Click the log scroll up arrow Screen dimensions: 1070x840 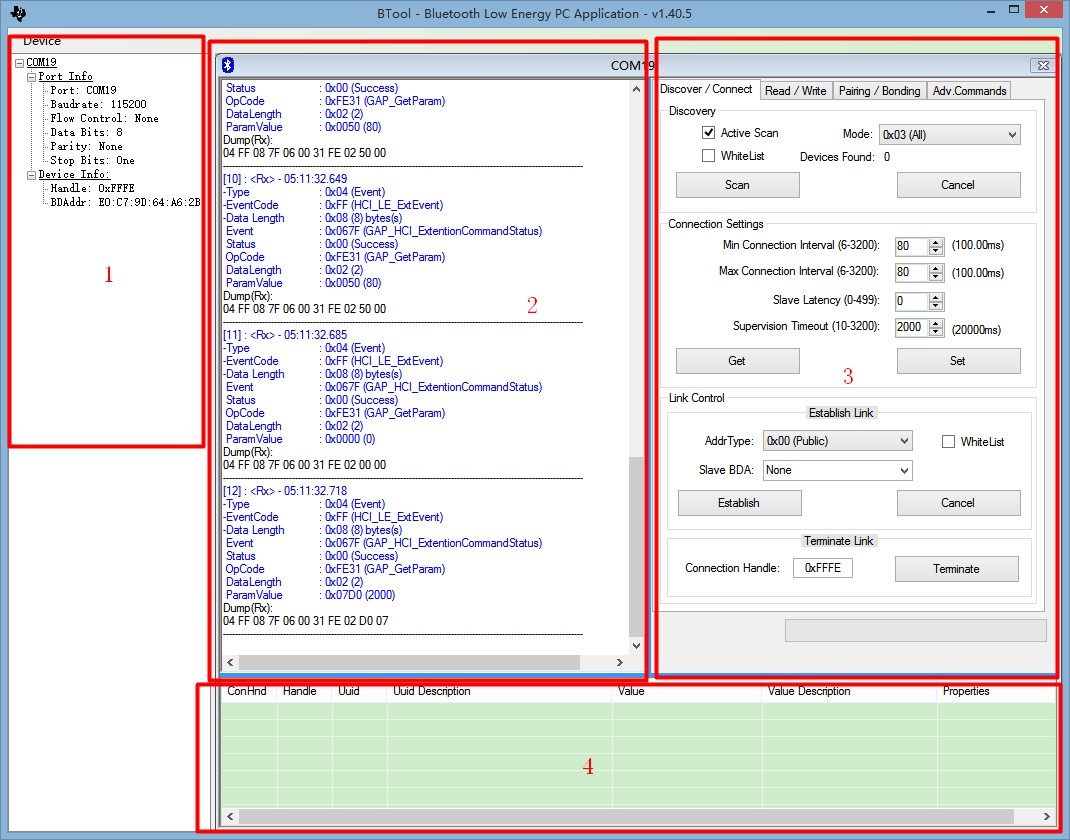(636, 89)
